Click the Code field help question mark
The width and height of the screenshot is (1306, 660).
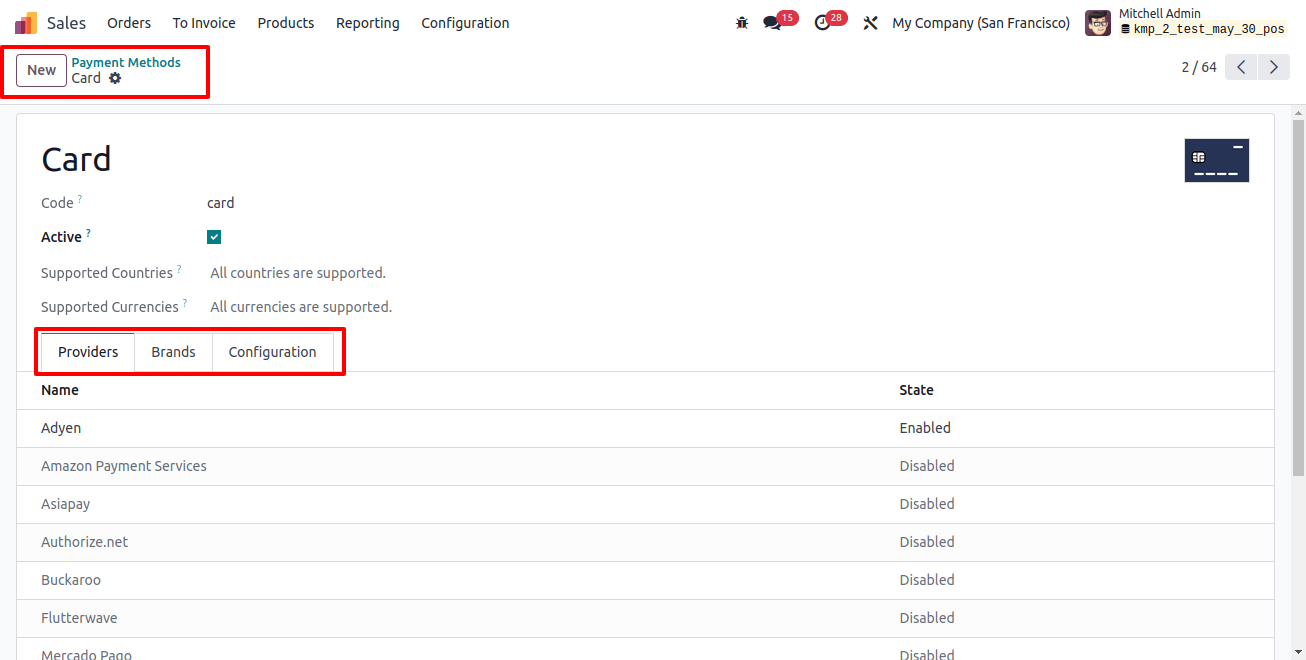[x=80, y=199]
